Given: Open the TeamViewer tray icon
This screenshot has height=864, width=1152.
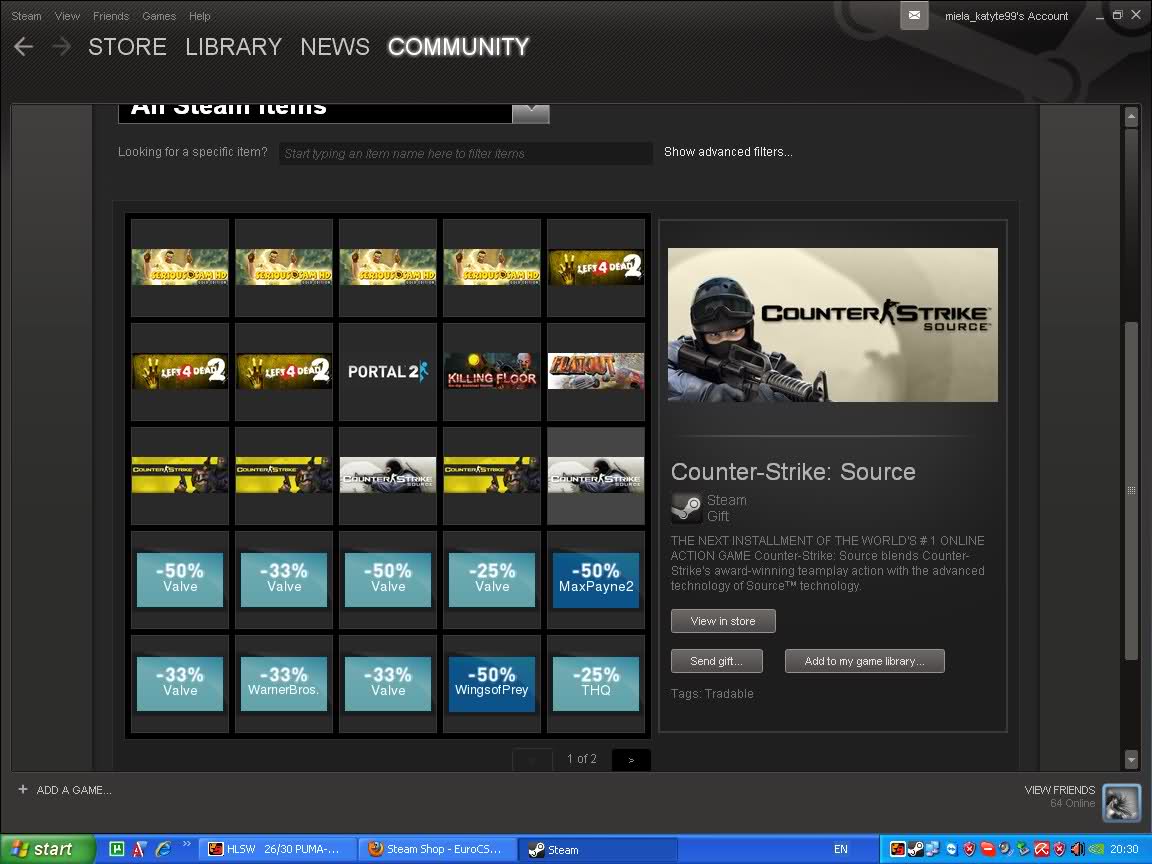Looking at the screenshot, I should (951, 849).
